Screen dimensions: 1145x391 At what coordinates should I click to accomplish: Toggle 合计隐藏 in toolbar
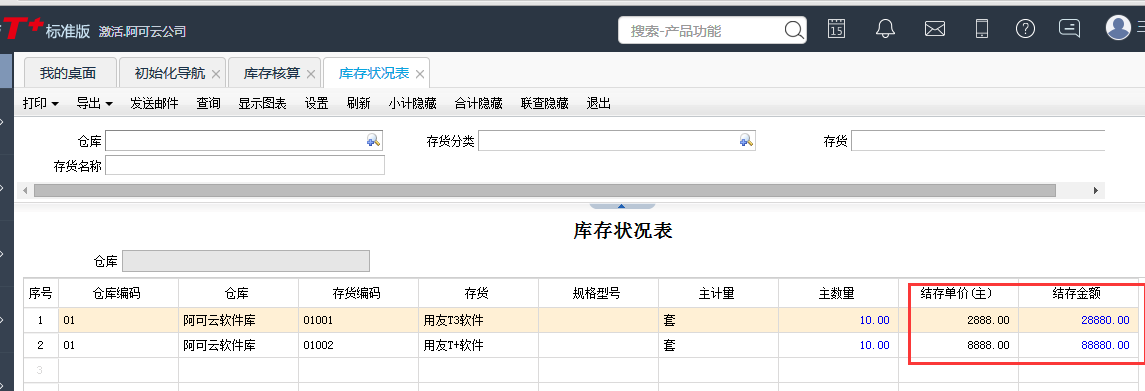pyautogui.click(x=478, y=103)
